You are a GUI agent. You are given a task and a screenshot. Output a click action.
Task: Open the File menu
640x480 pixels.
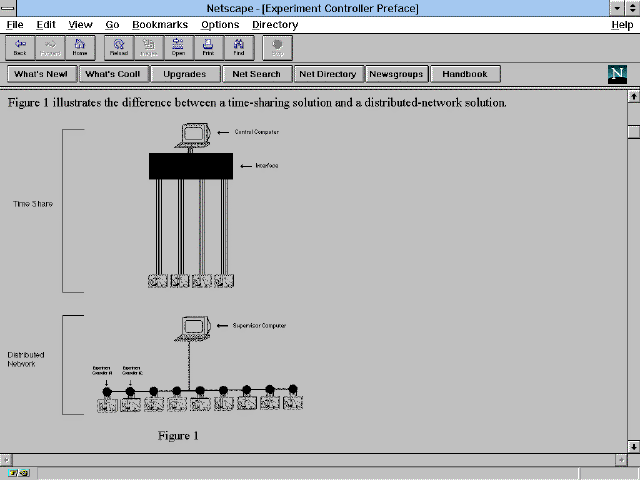point(15,25)
